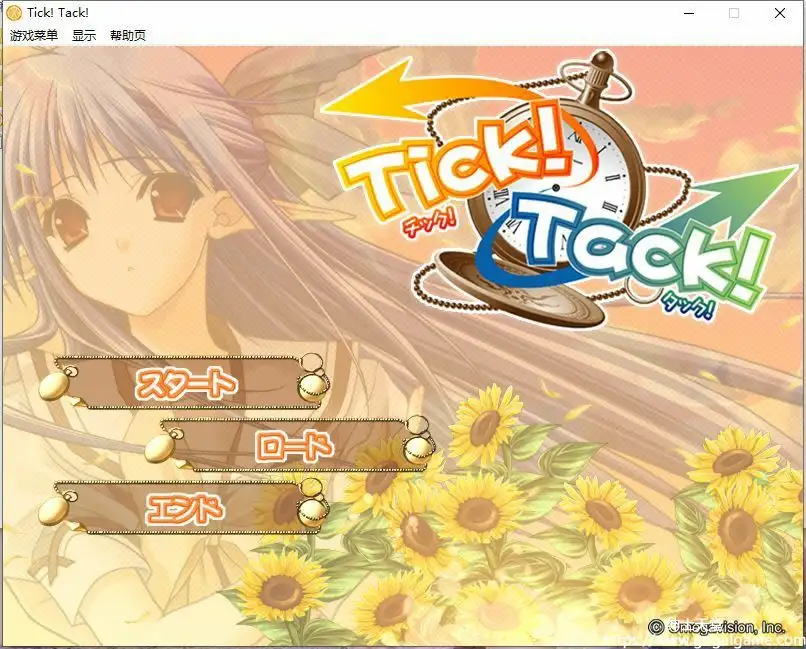Minimize the game window
The height and width of the screenshot is (649, 806).
click(689, 13)
